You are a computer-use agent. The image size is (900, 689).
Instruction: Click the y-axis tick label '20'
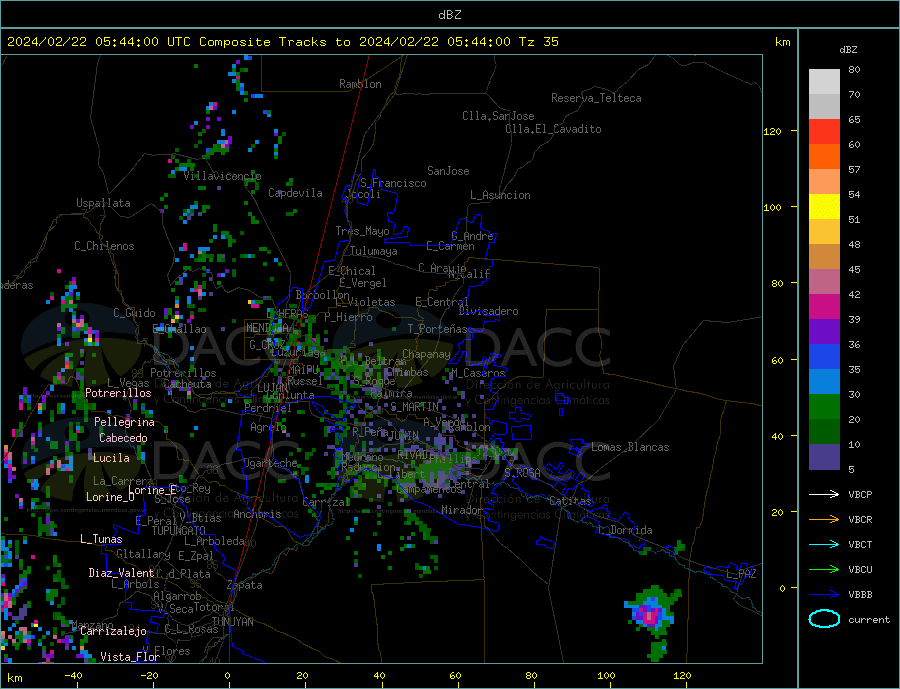(x=777, y=512)
